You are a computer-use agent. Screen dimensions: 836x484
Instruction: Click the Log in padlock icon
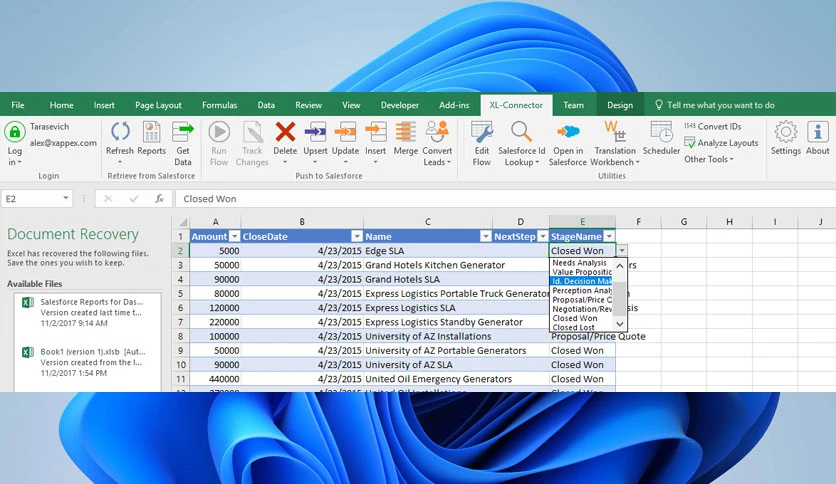click(15, 132)
